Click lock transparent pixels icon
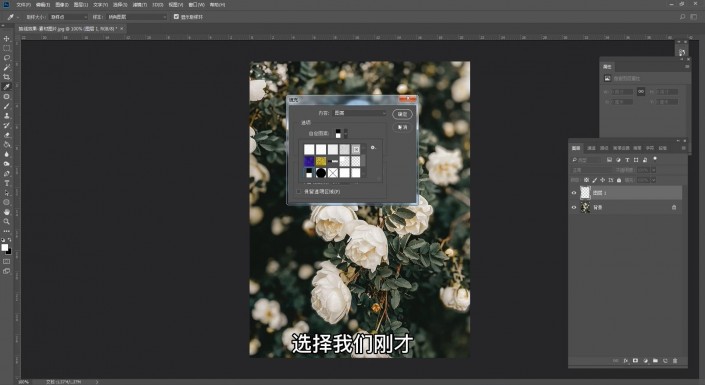 (586, 180)
